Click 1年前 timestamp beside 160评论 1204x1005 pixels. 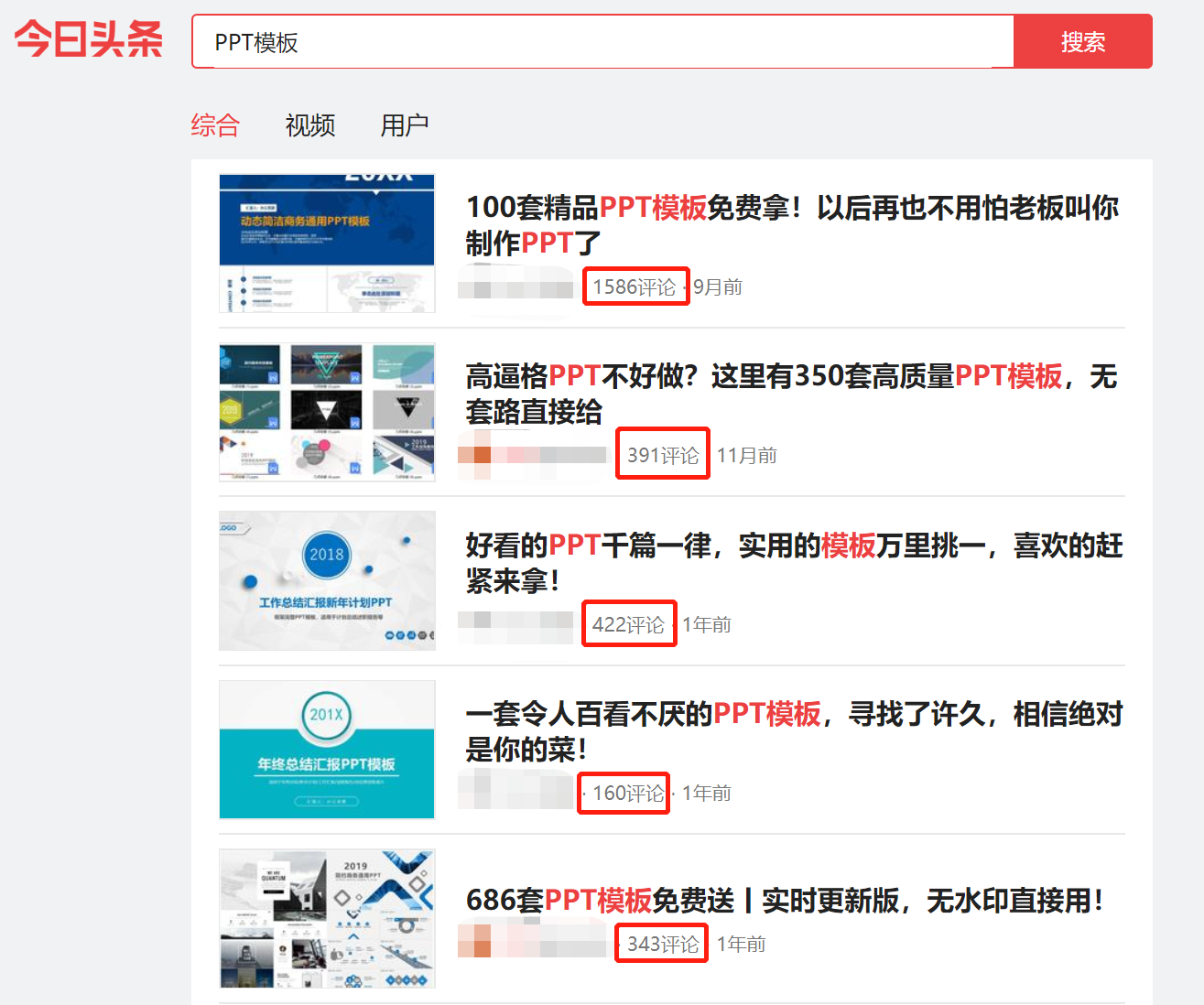click(x=707, y=793)
